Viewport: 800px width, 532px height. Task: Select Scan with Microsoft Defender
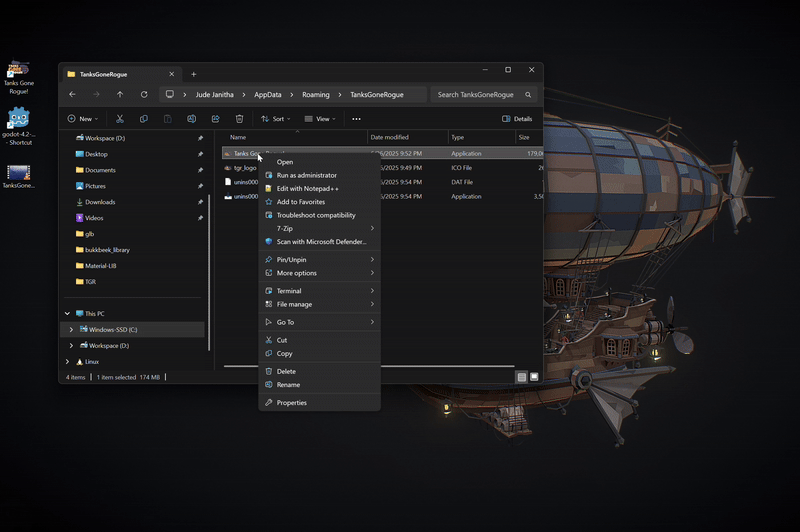point(319,242)
